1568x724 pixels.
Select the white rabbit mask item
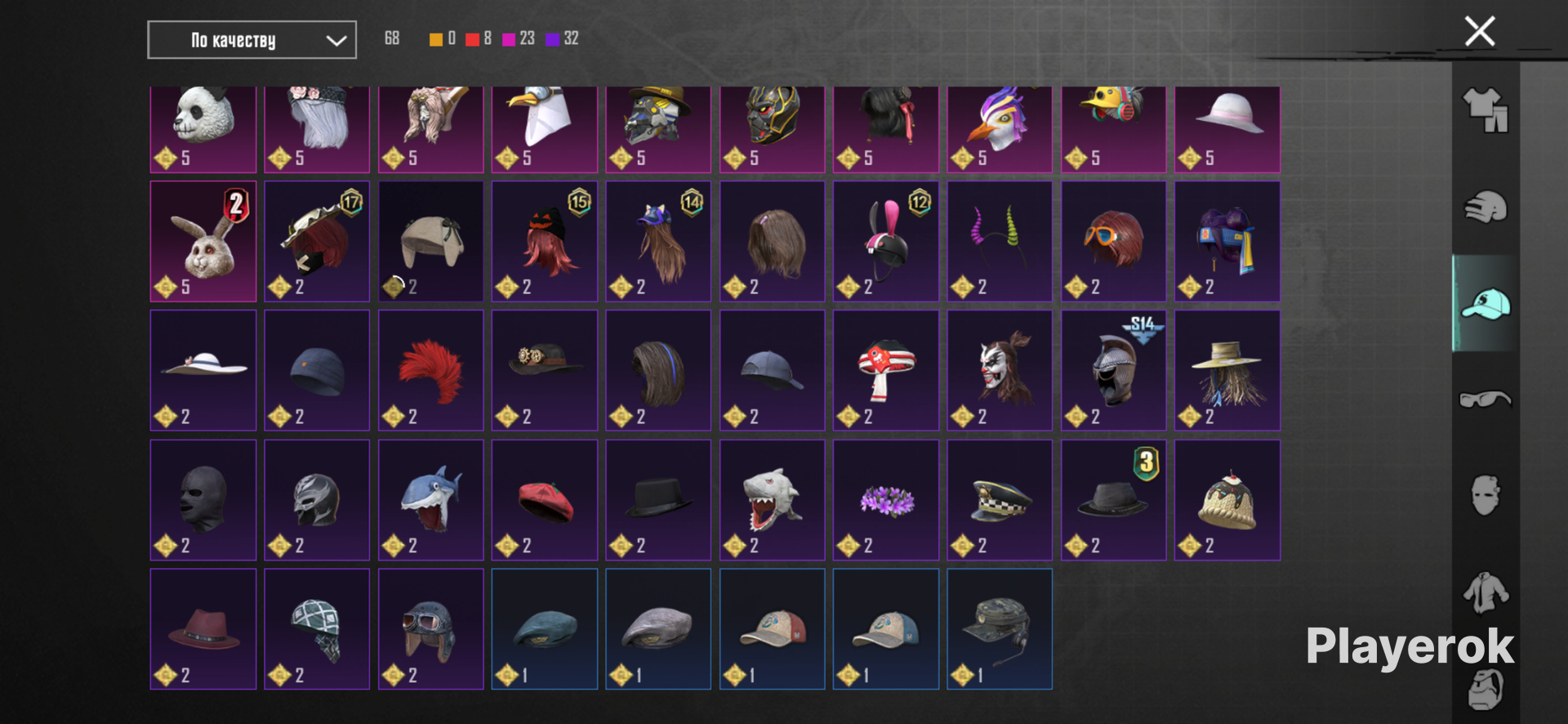click(x=203, y=242)
